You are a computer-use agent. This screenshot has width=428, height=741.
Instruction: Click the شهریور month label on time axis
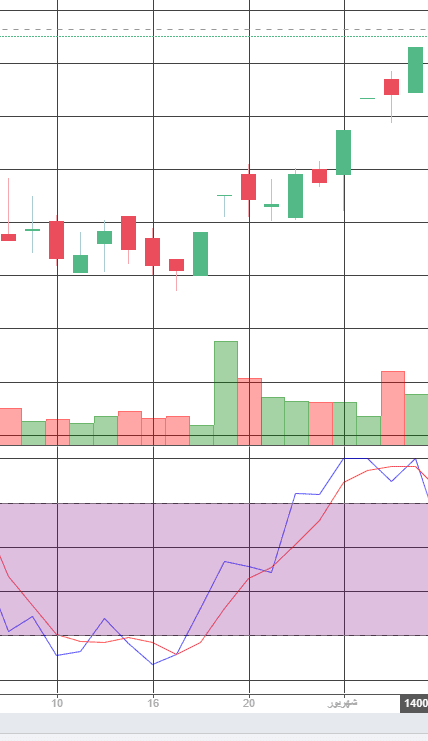342,703
